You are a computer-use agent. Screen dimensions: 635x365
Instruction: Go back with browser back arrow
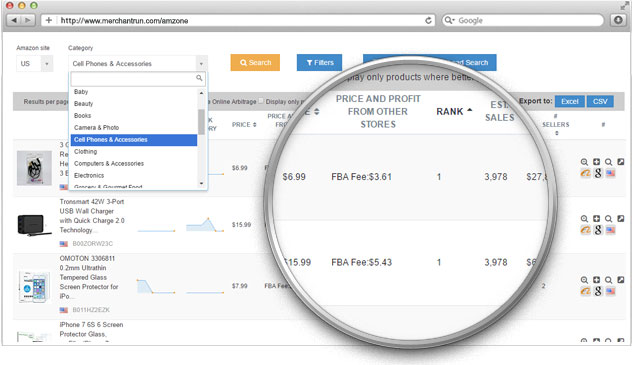coord(15,20)
